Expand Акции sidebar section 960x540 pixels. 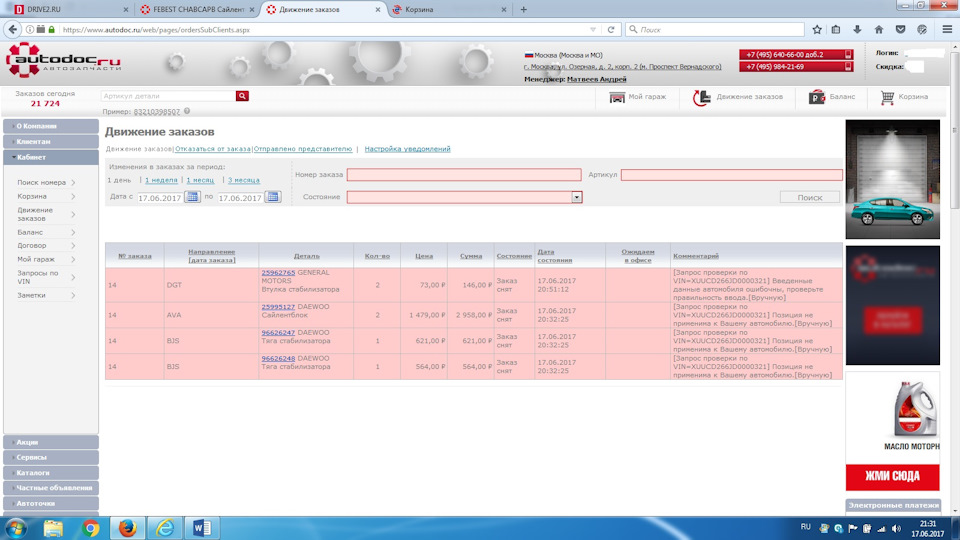(x=51, y=442)
